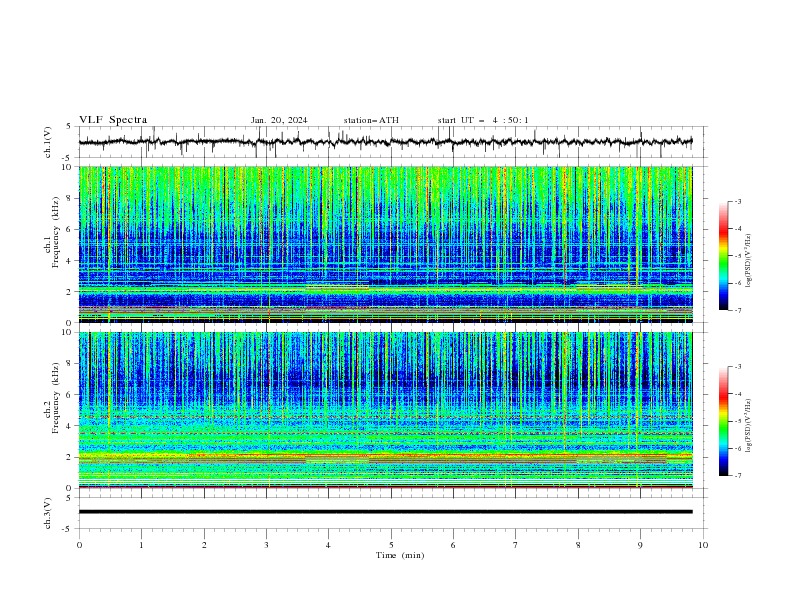
Task: Click the "station=ATH" header label
Action: pos(371,120)
